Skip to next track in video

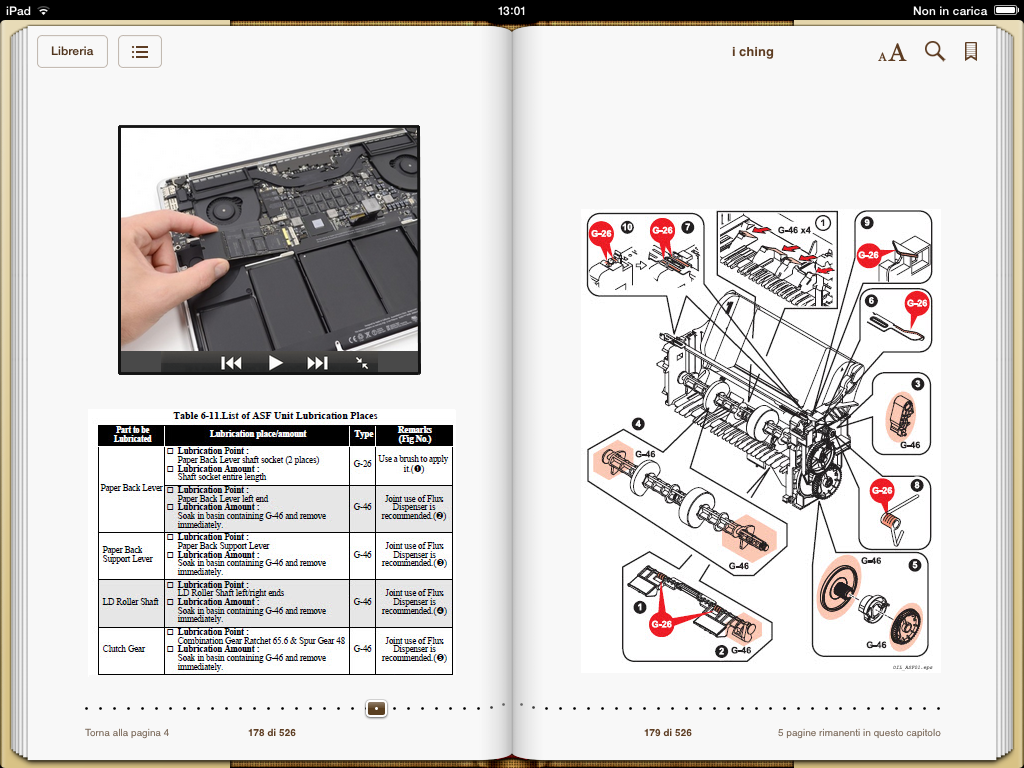pos(317,363)
